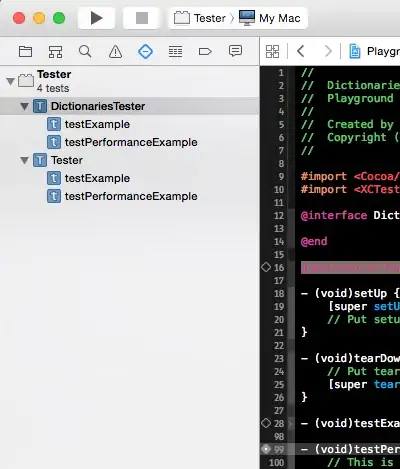Collapse the DictionariesTester class triangle

24,106
